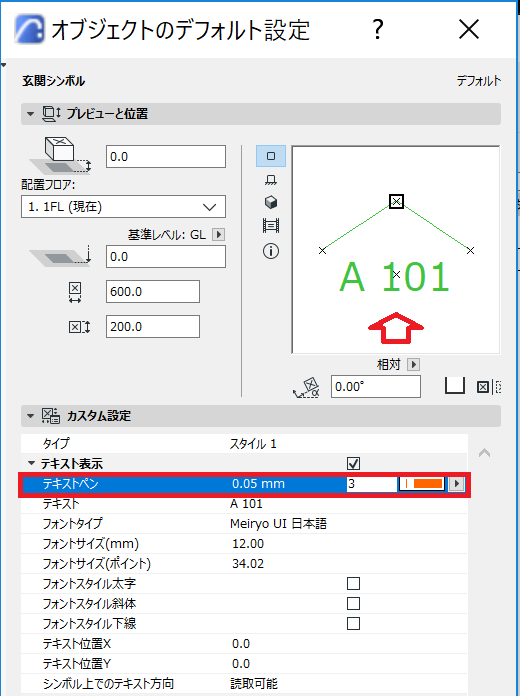
Task: Click the 600.0 width input field
Action: [153, 292]
